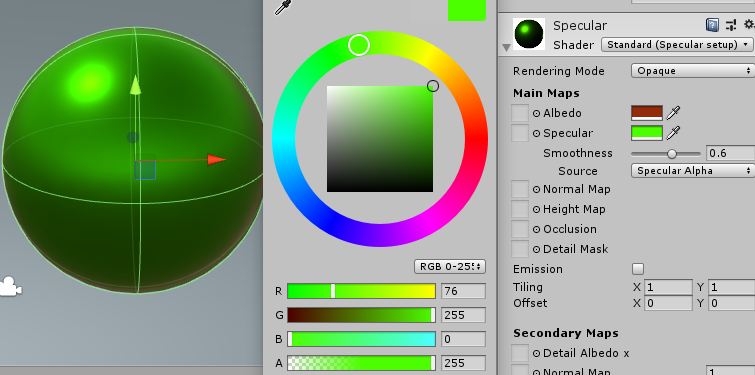Click the Specular color eyedropper icon
The width and height of the screenshot is (755, 375).
click(x=673, y=133)
